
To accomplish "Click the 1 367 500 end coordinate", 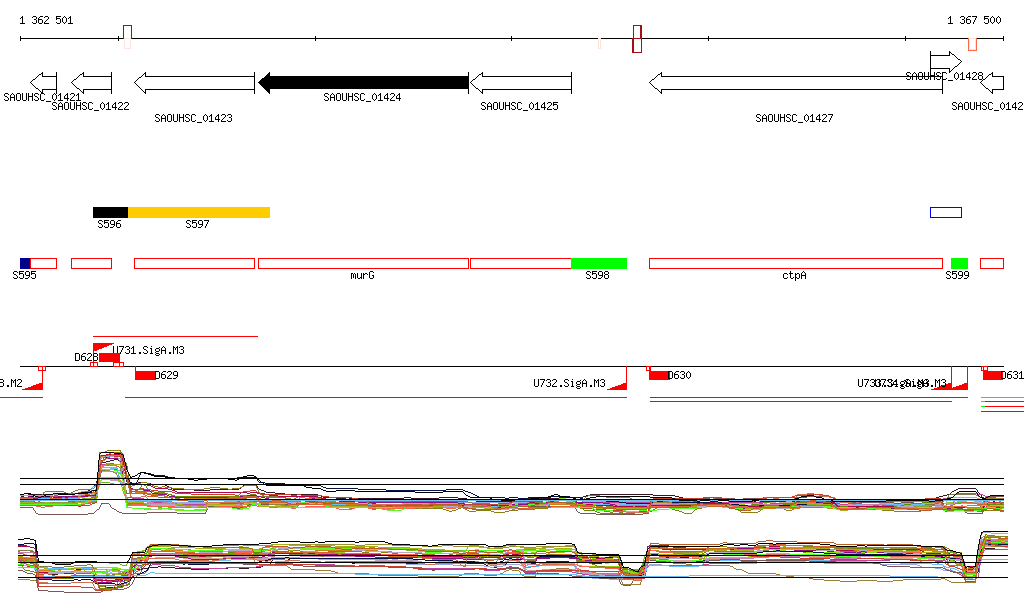I will [974, 20].
